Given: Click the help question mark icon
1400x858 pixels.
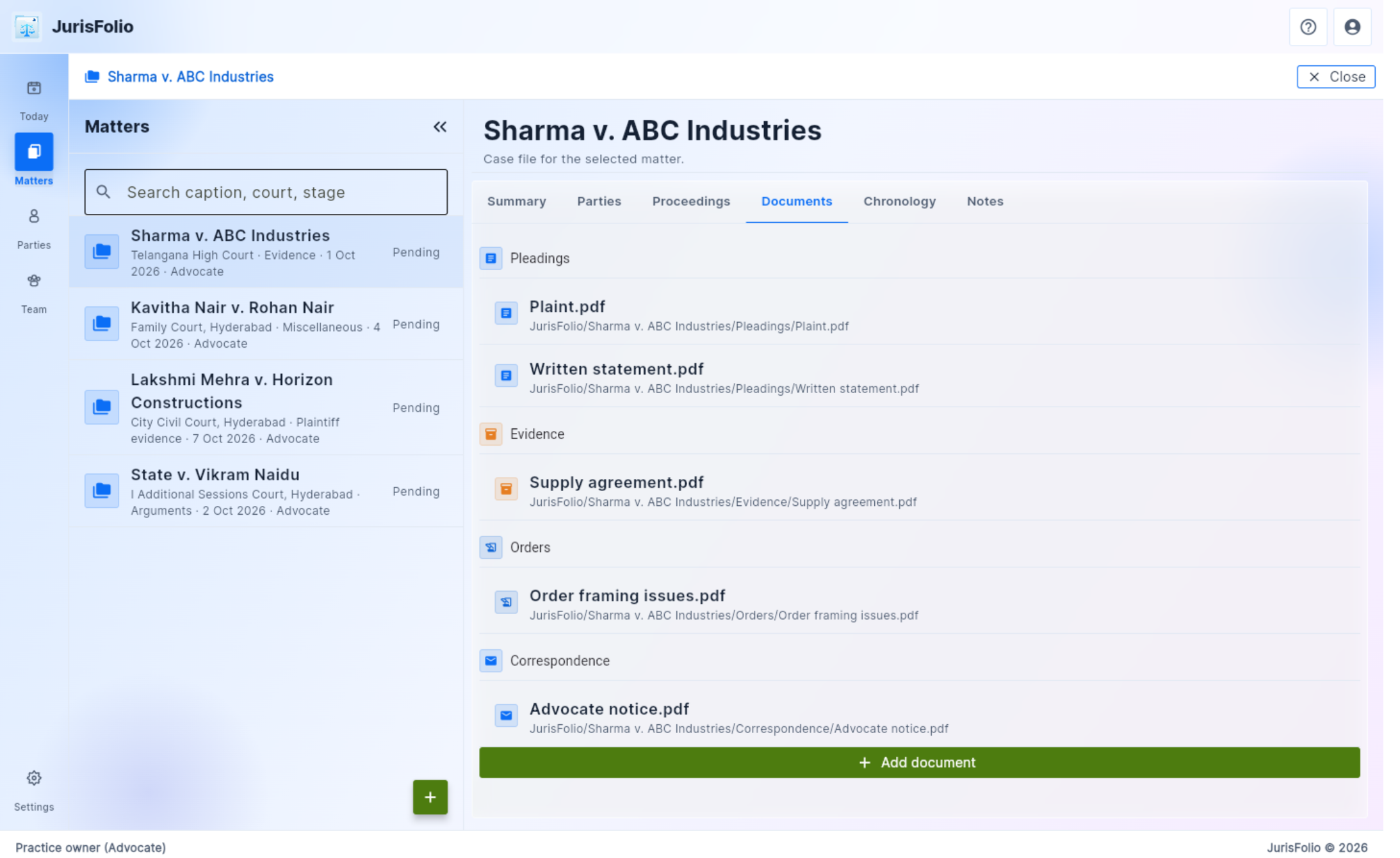Looking at the screenshot, I should point(1308,27).
